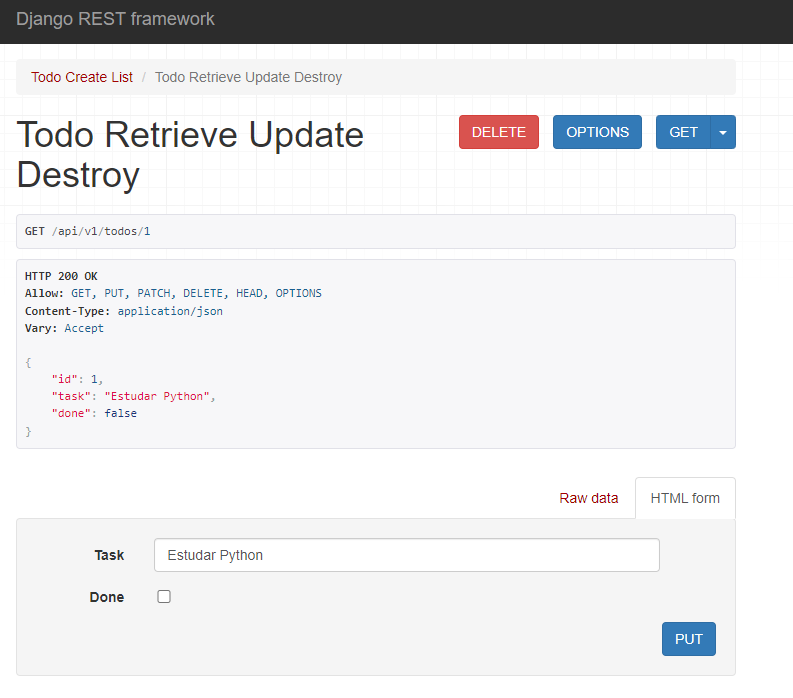Image resolution: width=793 pixels, height=698 pixels.
Task: Go to Todo Create List breadcrumb
Action: 82,77
